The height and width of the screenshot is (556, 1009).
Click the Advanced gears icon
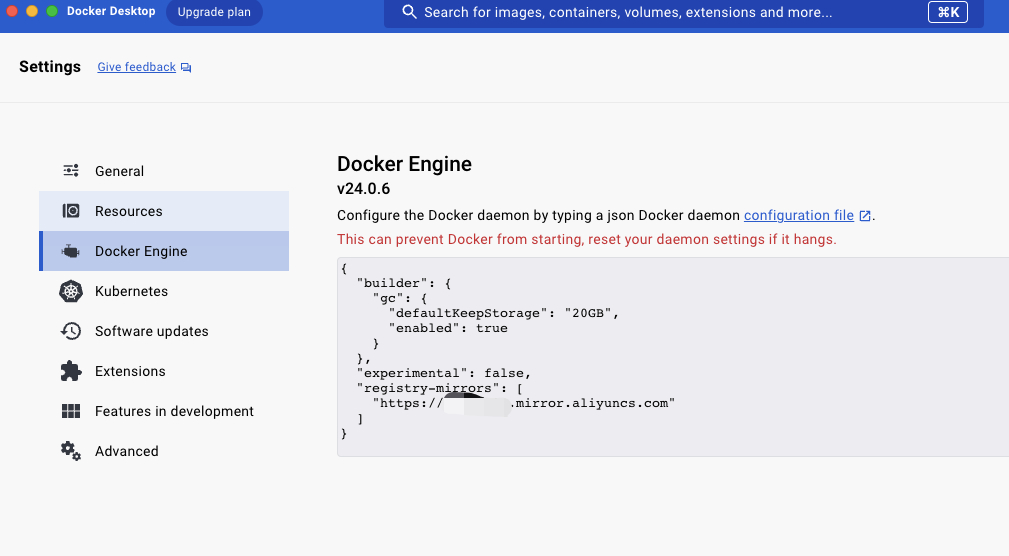coord(71,451)
